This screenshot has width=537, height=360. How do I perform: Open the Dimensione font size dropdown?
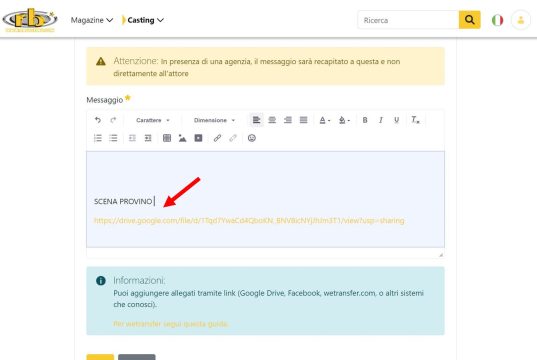(x=214, y=120)
